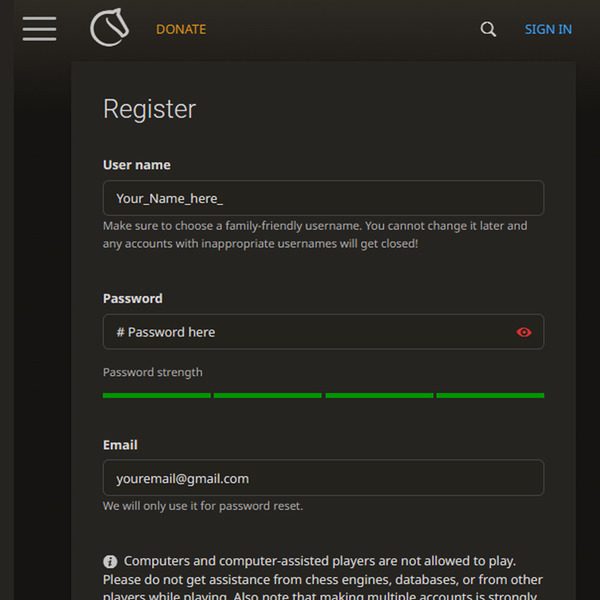Click the first password strength bar segment
600x600 pixels.
(x=157, y=395)
